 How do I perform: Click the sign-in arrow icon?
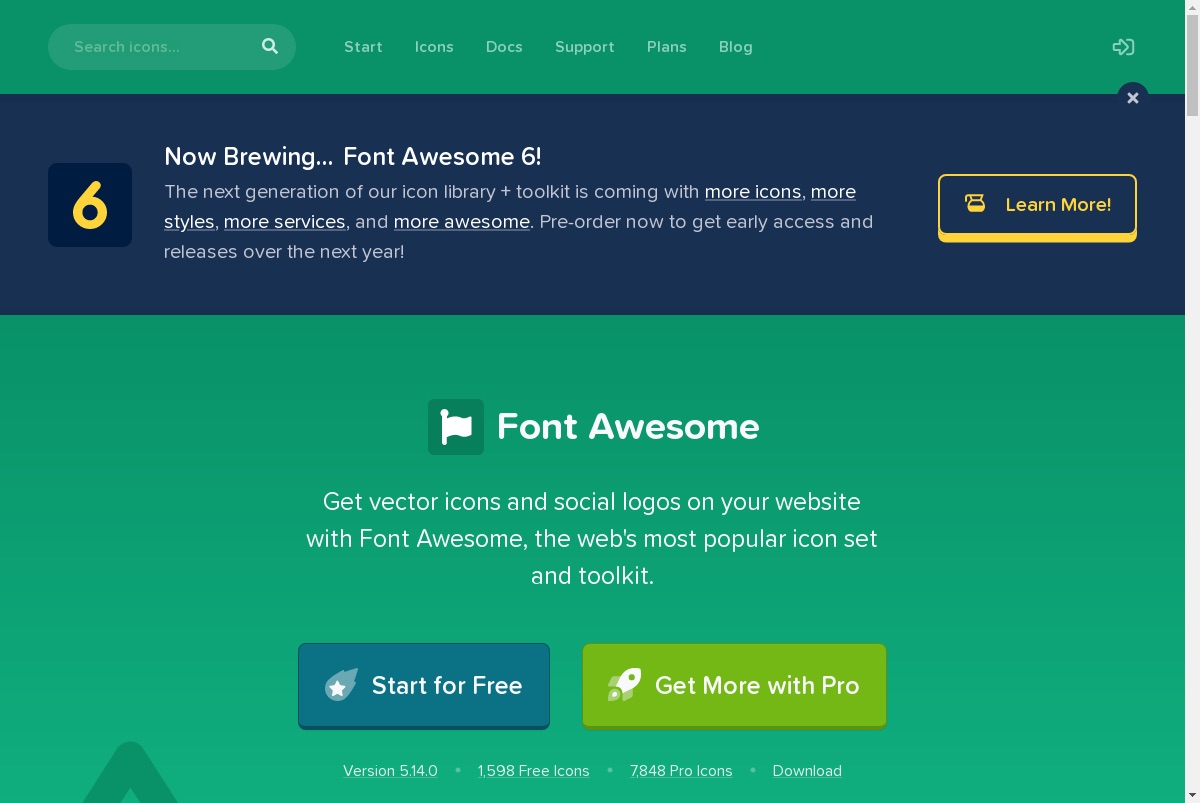[1123, 47]
